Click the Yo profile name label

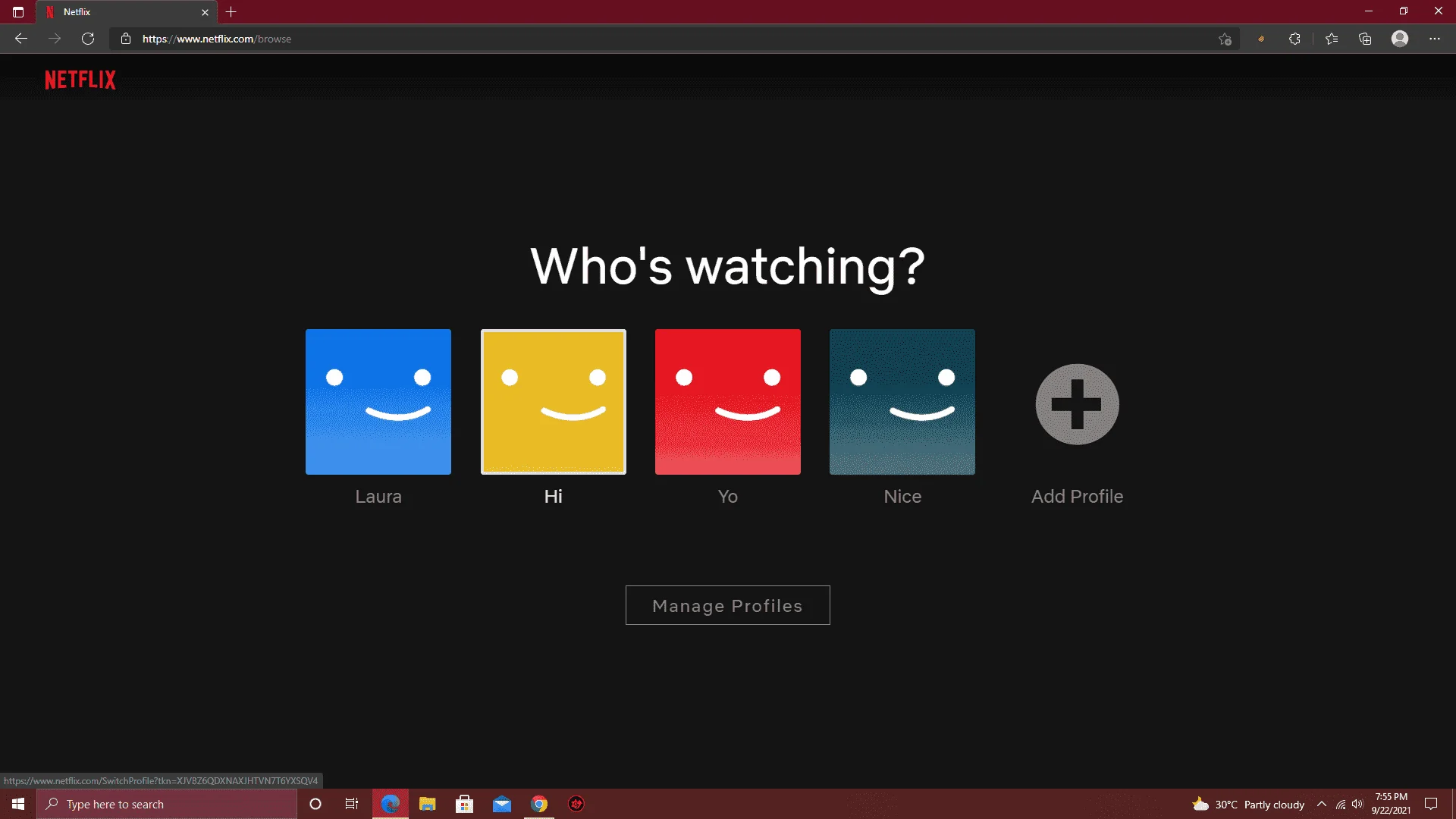[x=728, y=497]
